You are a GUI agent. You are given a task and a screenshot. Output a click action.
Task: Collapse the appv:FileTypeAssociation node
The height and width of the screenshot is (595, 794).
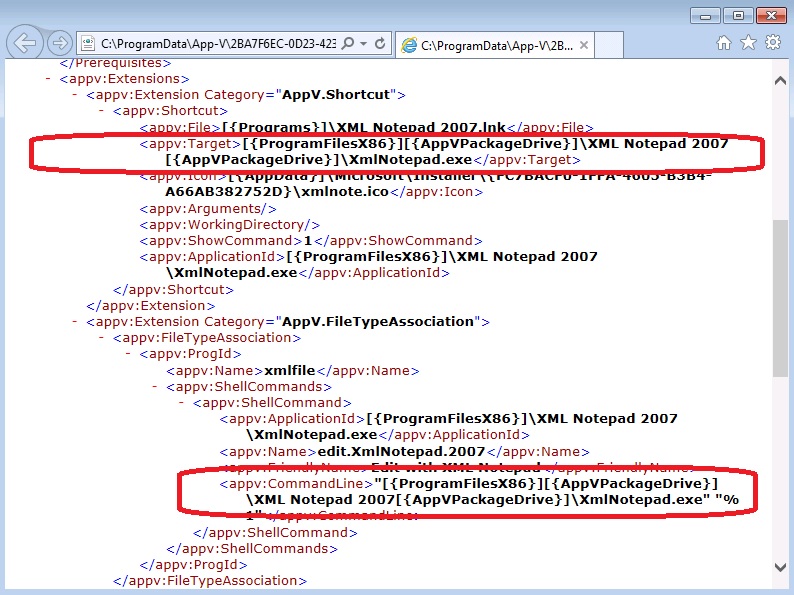[x=102, y=338]
